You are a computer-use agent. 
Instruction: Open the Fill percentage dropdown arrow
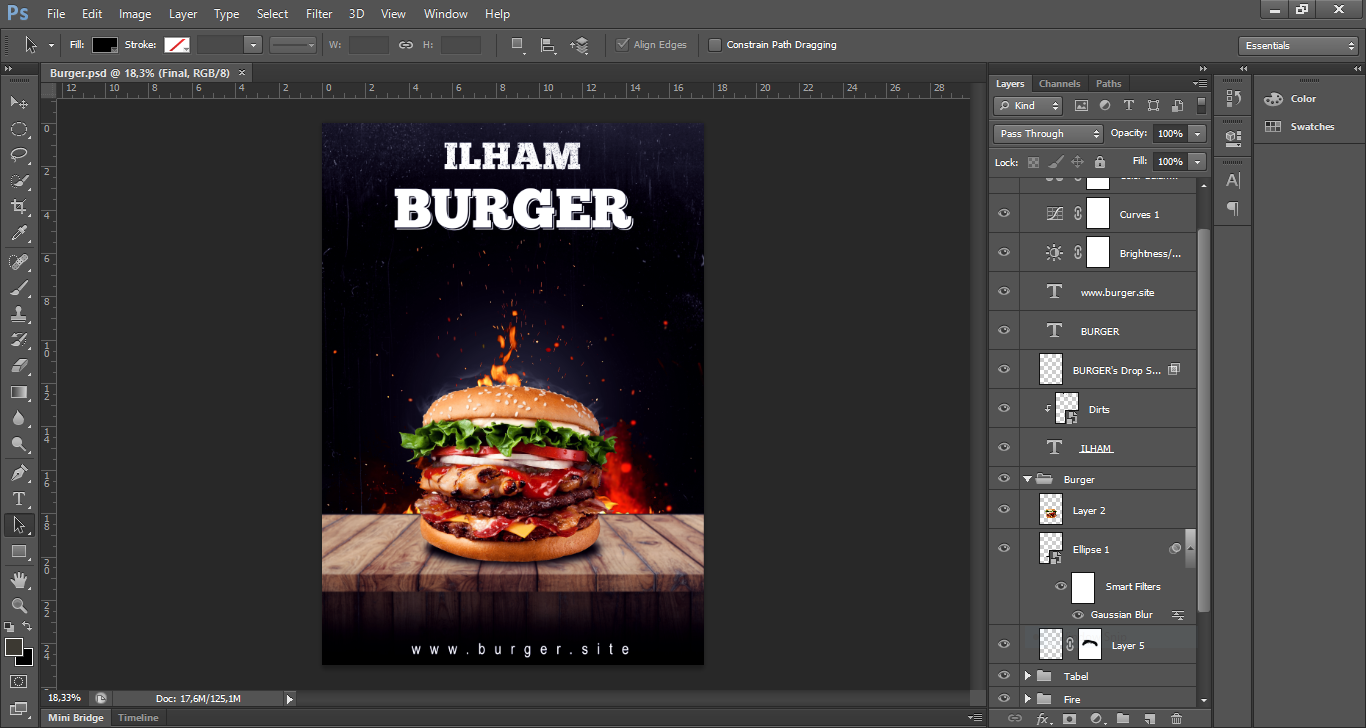point(1197,161)
